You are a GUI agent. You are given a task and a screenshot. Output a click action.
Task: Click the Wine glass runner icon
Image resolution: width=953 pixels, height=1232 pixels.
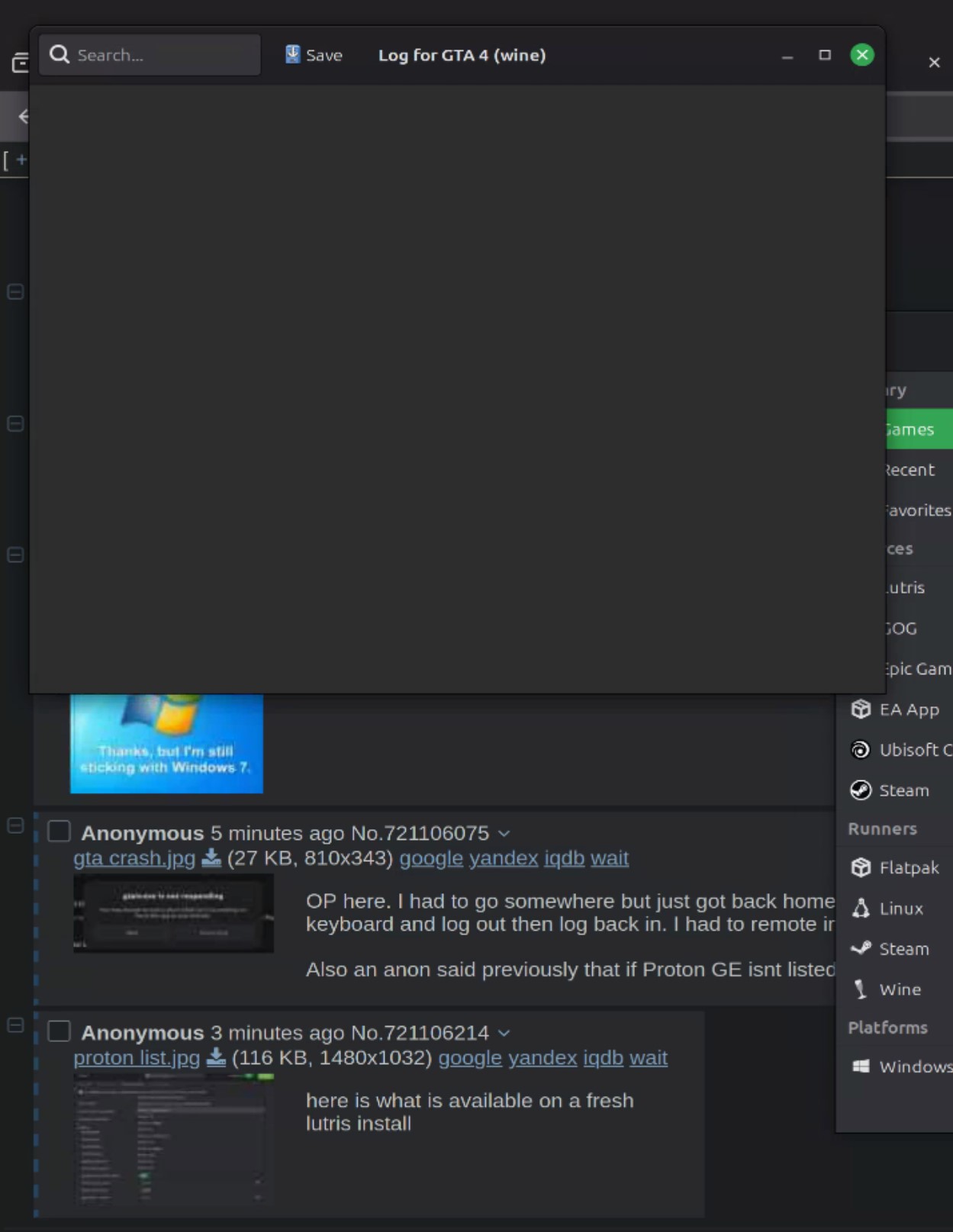(x=861, y=989)
